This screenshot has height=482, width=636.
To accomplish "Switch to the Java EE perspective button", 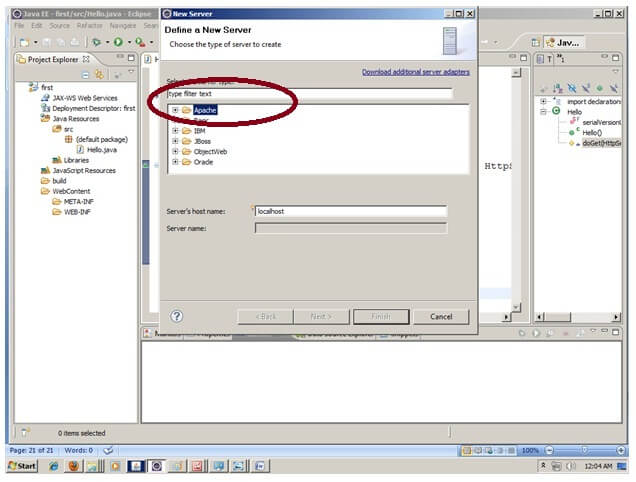I will point(564,43).
